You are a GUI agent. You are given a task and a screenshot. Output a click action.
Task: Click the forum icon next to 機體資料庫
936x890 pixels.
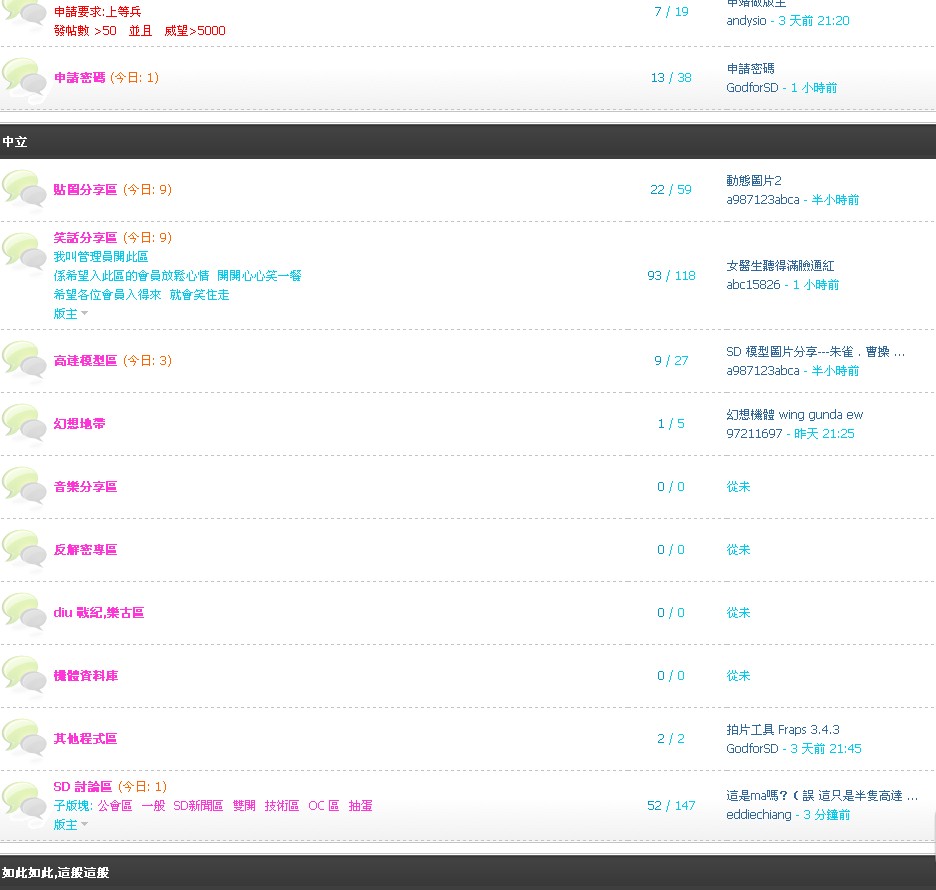pyautogui.click(x=24, y=675)
